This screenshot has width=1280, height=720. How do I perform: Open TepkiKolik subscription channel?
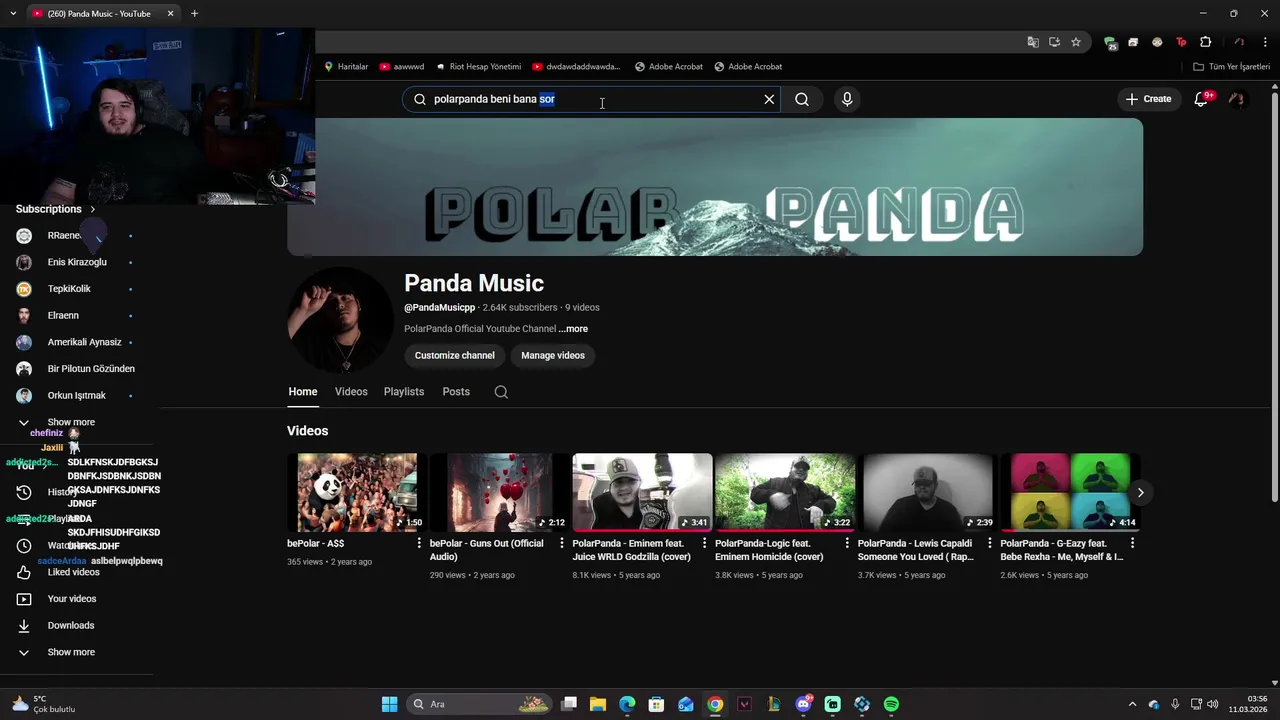click(x=68, y=289)
